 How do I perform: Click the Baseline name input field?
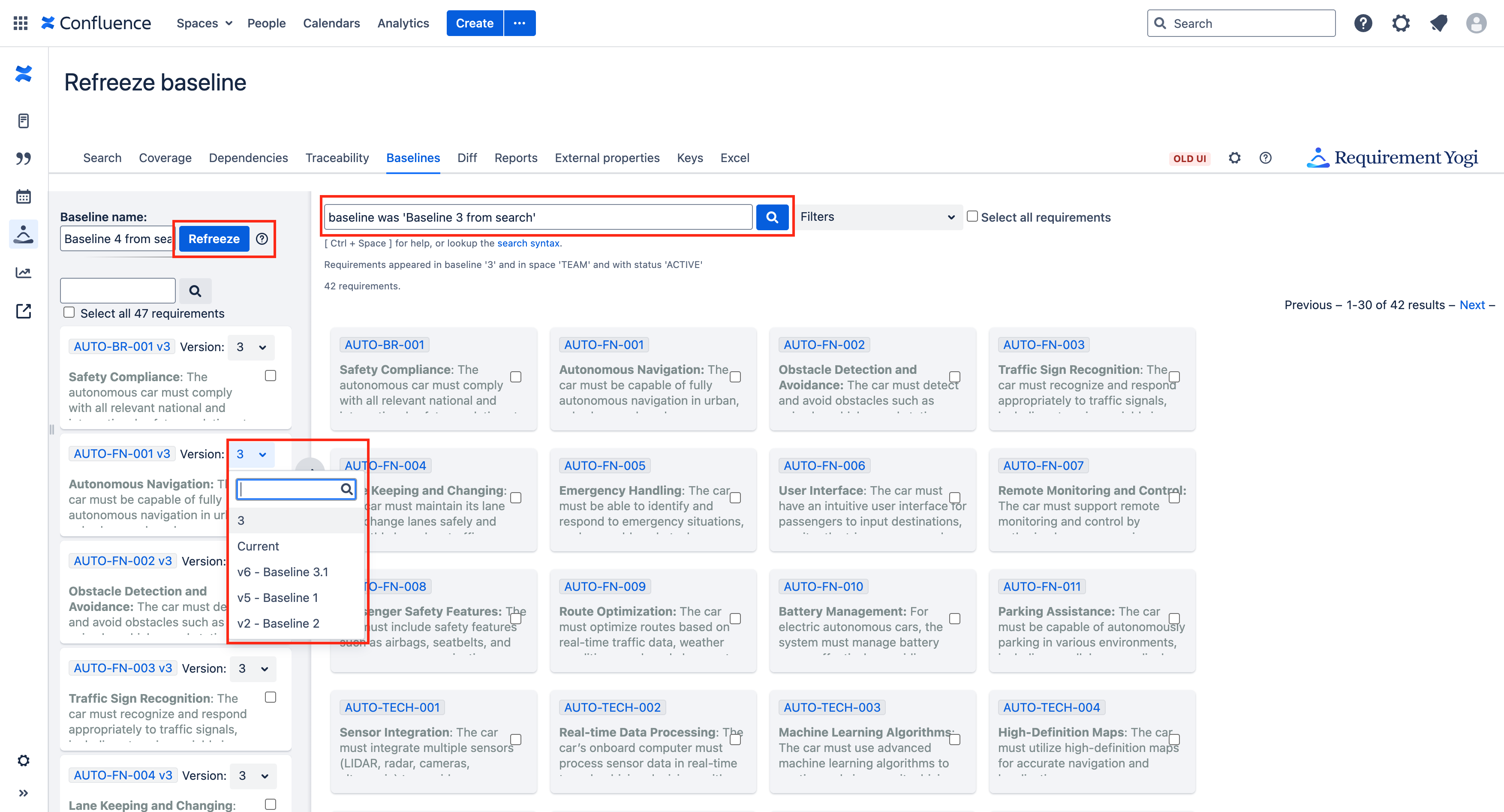tap(117, 239)
